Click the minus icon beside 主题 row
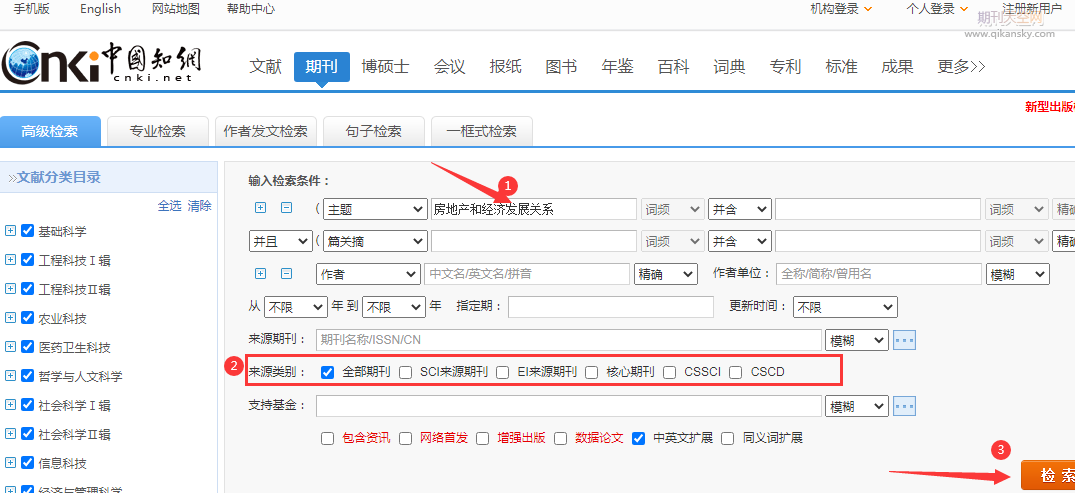Viewport: 1075px width, 493px height. tap(285, 208)
